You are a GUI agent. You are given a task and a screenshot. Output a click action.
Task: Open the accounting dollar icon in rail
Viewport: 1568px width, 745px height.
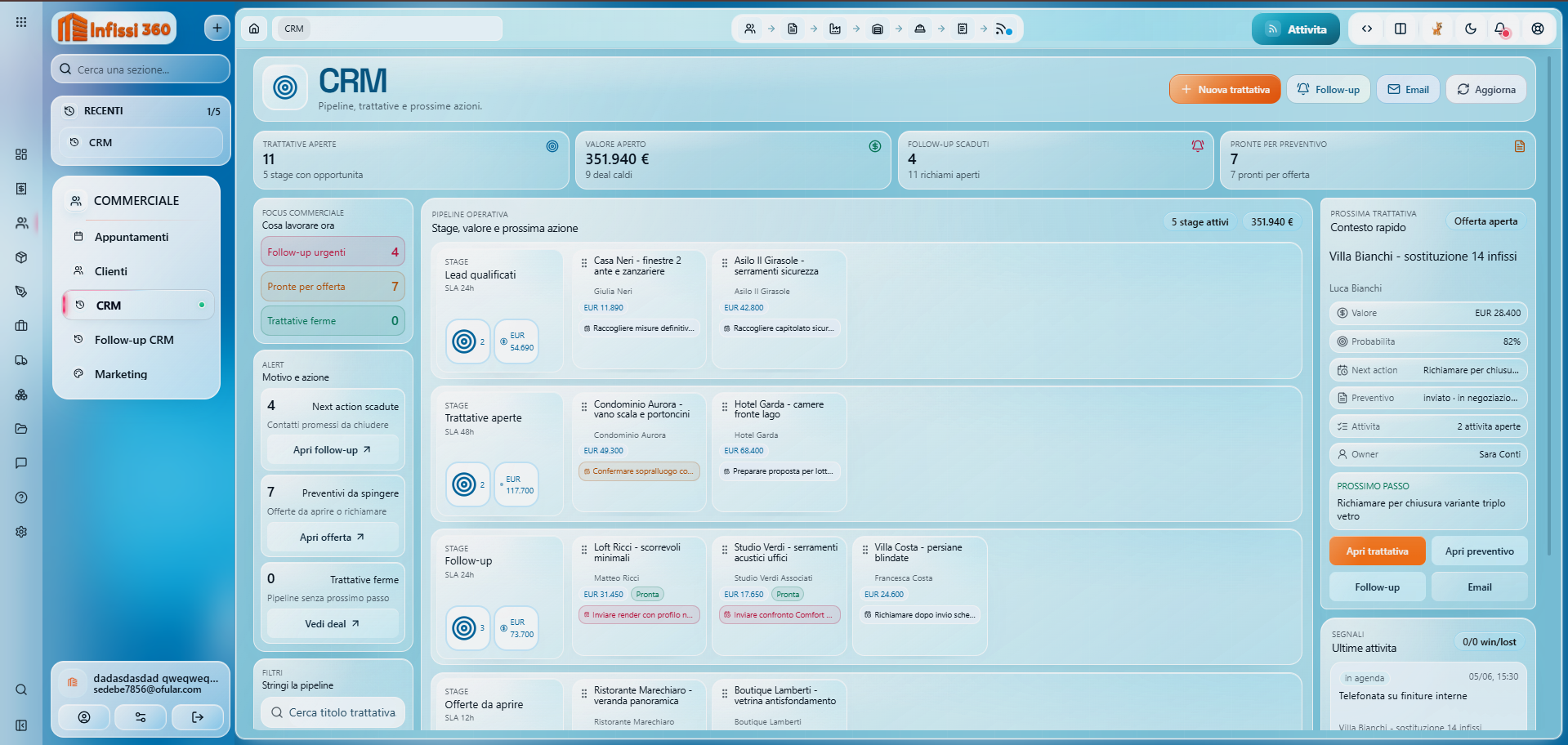point(21,189)
